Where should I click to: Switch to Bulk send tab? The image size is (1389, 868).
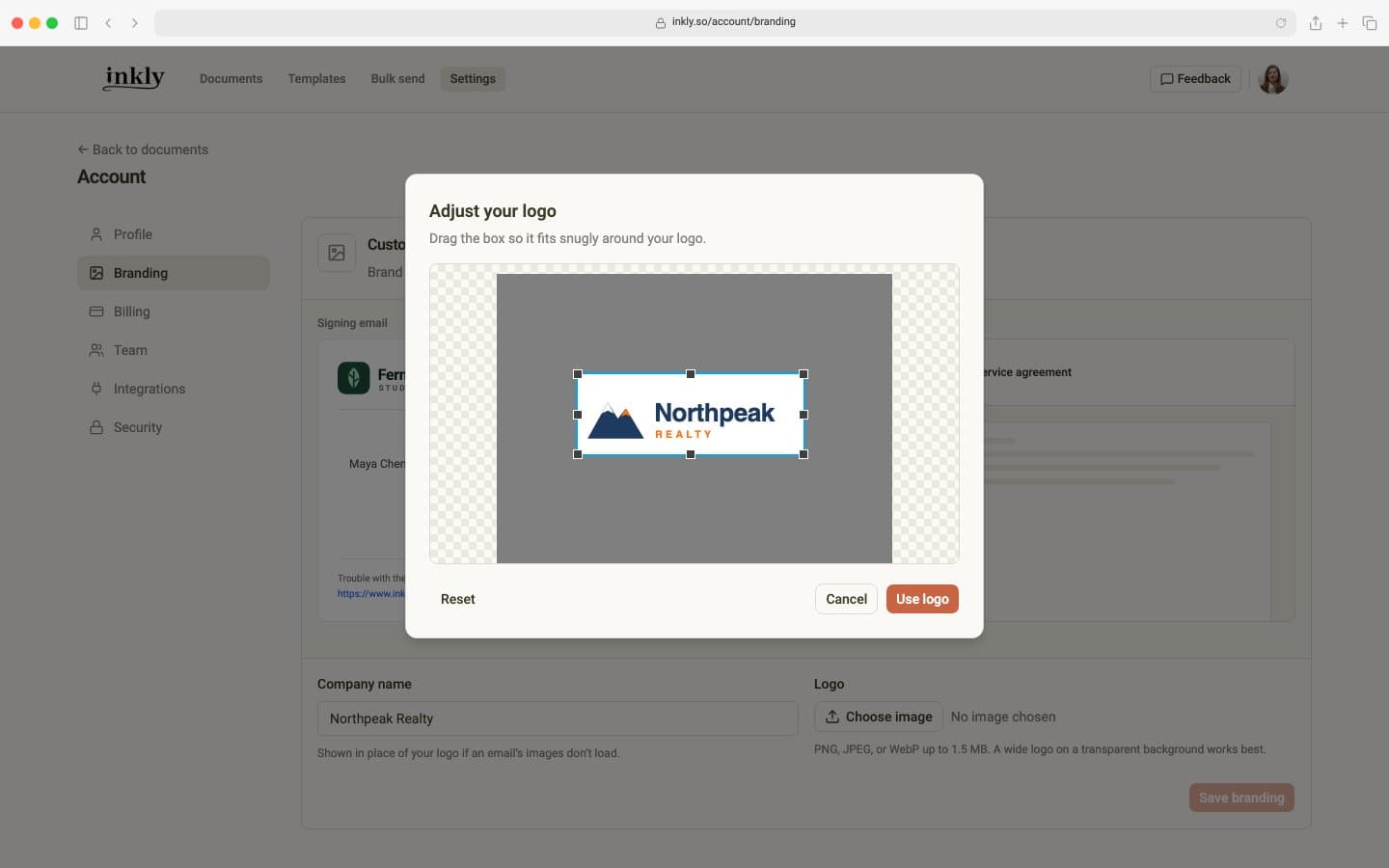pyautogui.click(x=397, y=79)
